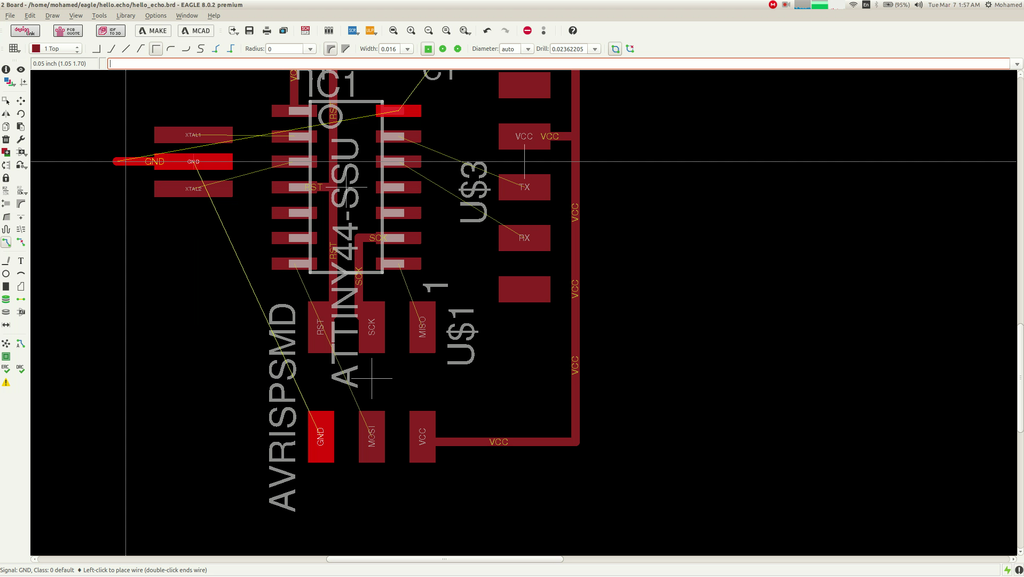1024x577 pixels.
Task: Expand the Drill size dropdown
Action: [x=595, y=49]
